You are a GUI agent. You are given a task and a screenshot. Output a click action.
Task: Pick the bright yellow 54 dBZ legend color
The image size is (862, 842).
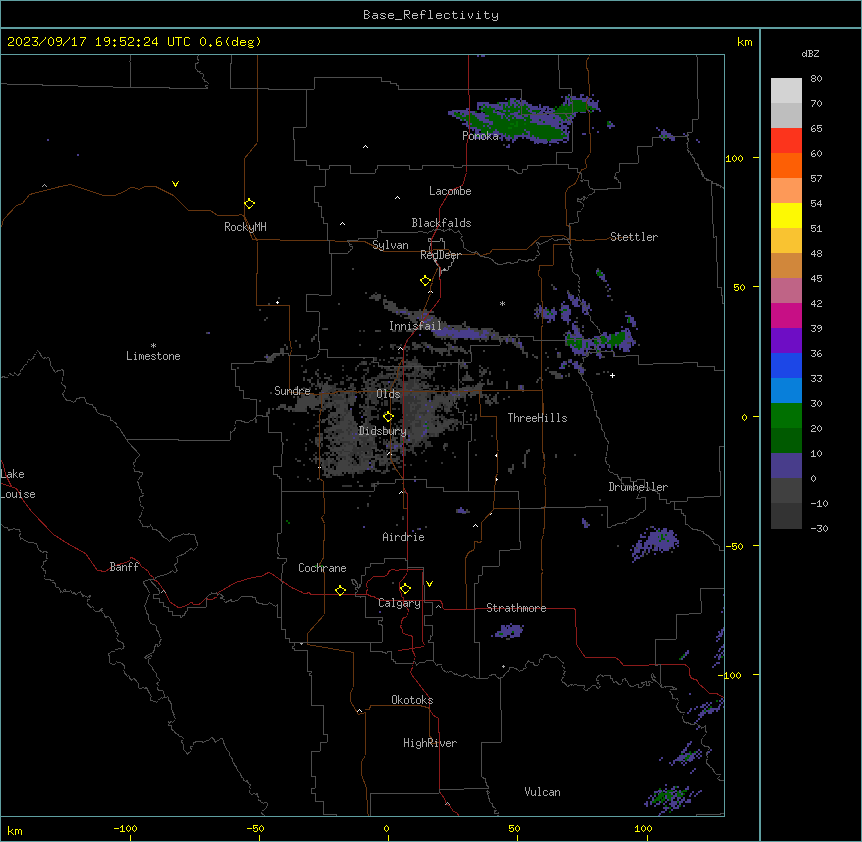coord(786,215)
